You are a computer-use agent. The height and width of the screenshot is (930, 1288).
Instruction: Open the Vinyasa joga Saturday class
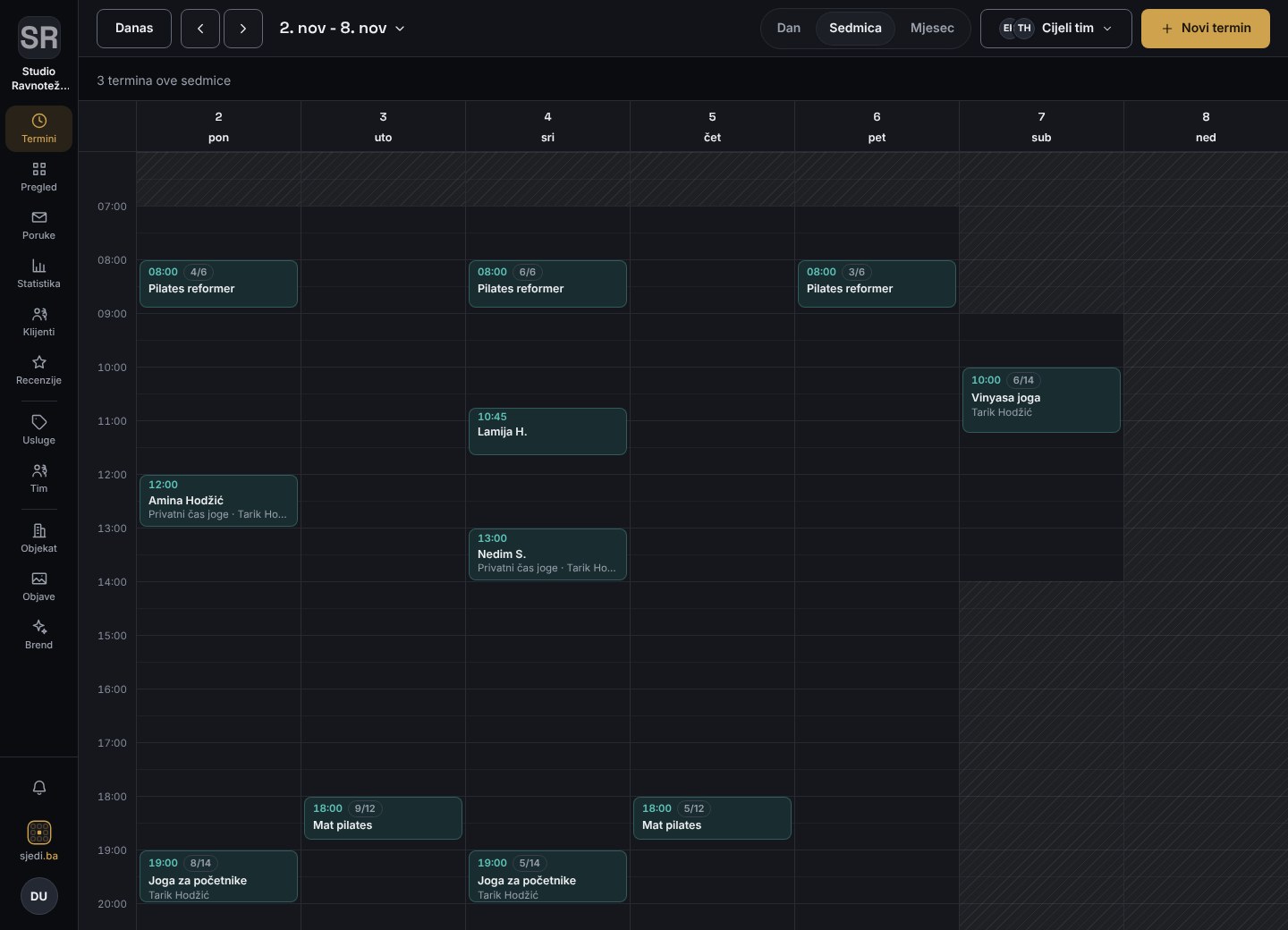click(x=1041, y=400)
